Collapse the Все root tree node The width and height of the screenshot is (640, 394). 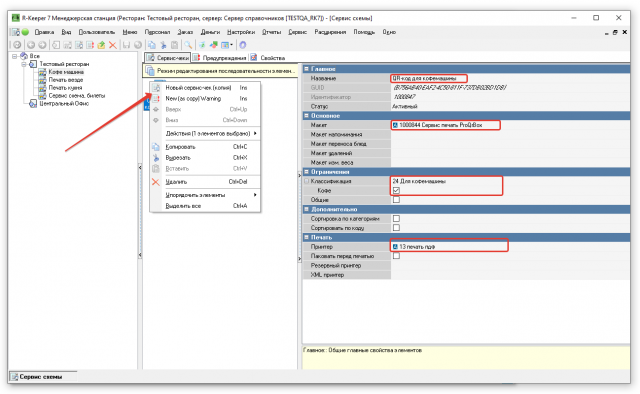15,56
